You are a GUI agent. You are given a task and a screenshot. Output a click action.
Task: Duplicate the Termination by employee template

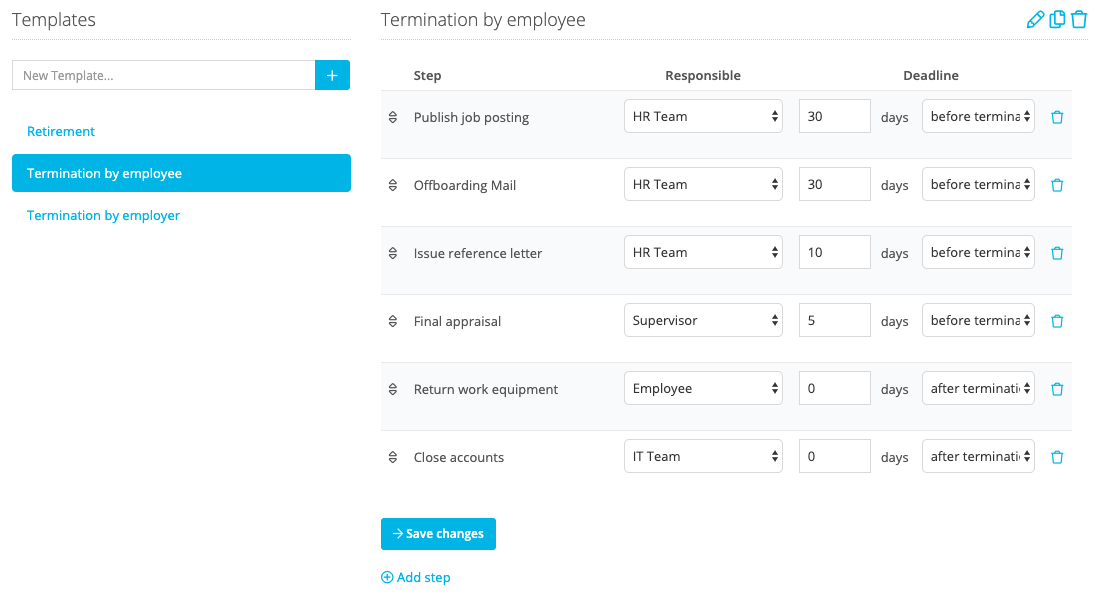coord(1057,18)
